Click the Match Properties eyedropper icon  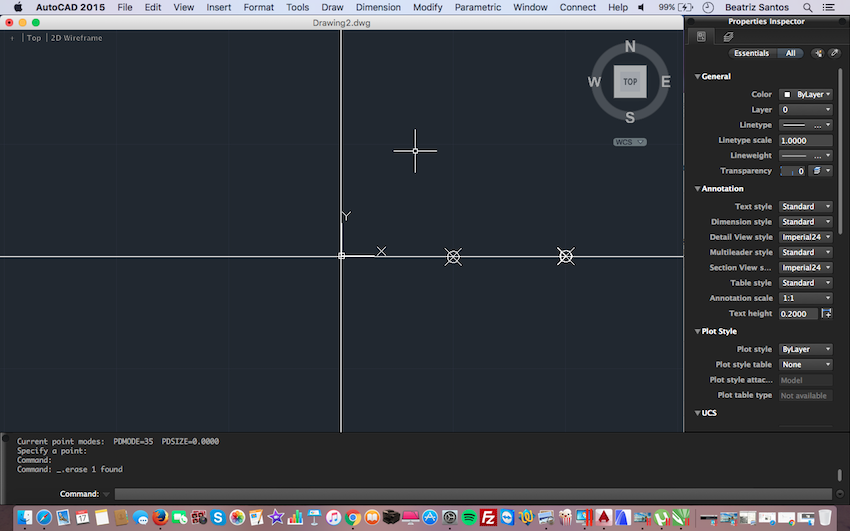(834, 53)
